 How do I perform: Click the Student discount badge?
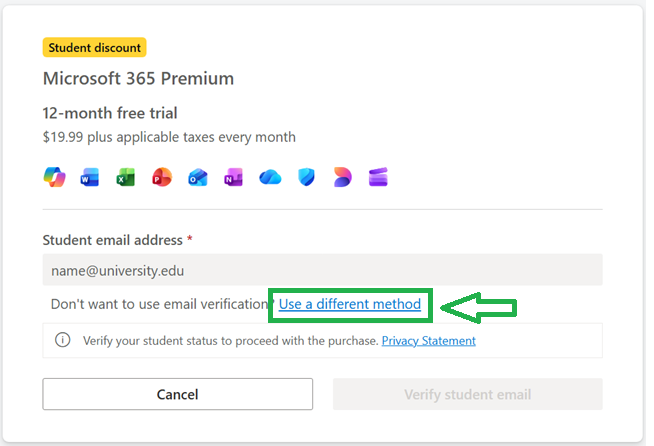pos(95,48)
